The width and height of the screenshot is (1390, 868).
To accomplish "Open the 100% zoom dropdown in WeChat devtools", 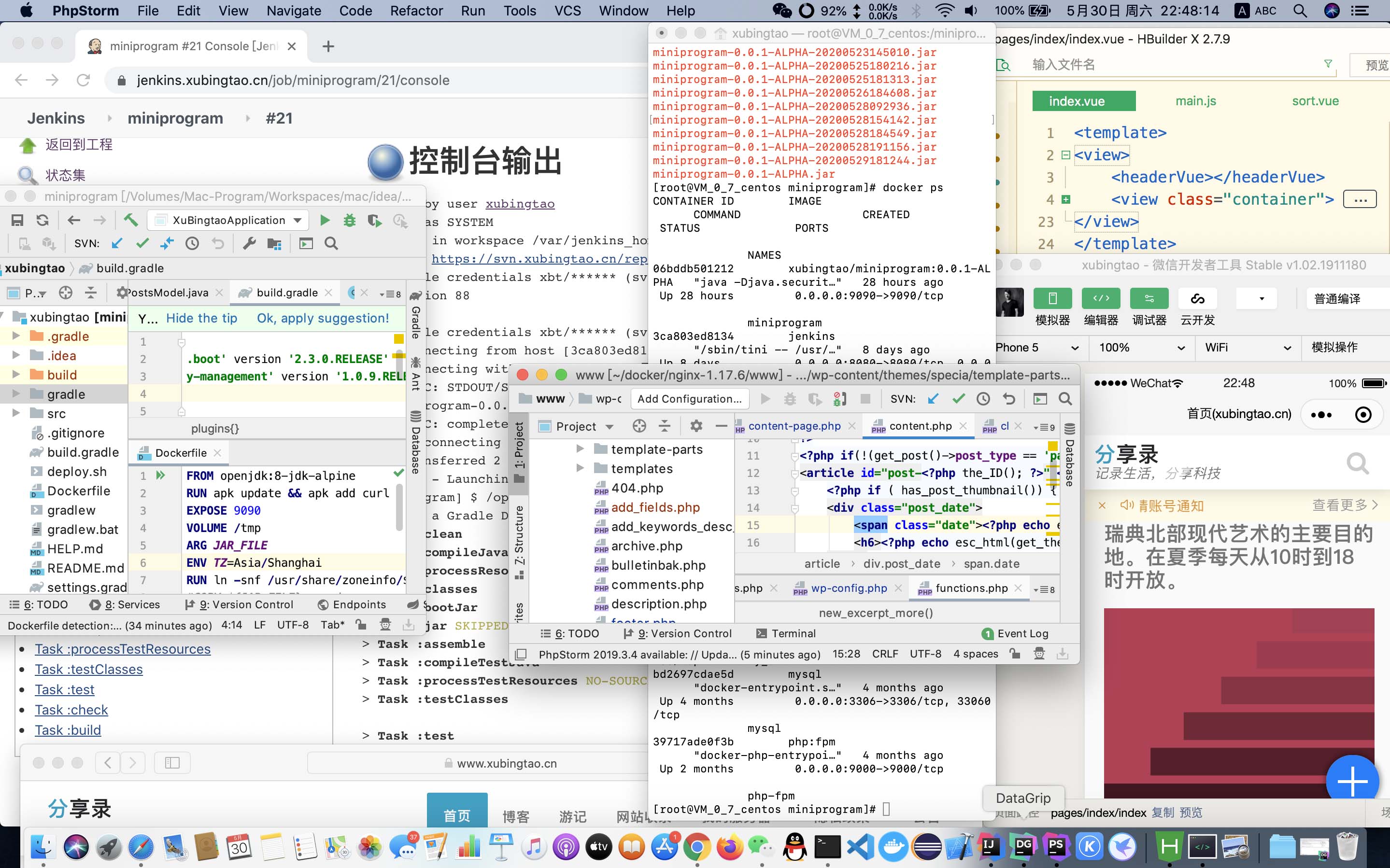I will point(1141,348).
